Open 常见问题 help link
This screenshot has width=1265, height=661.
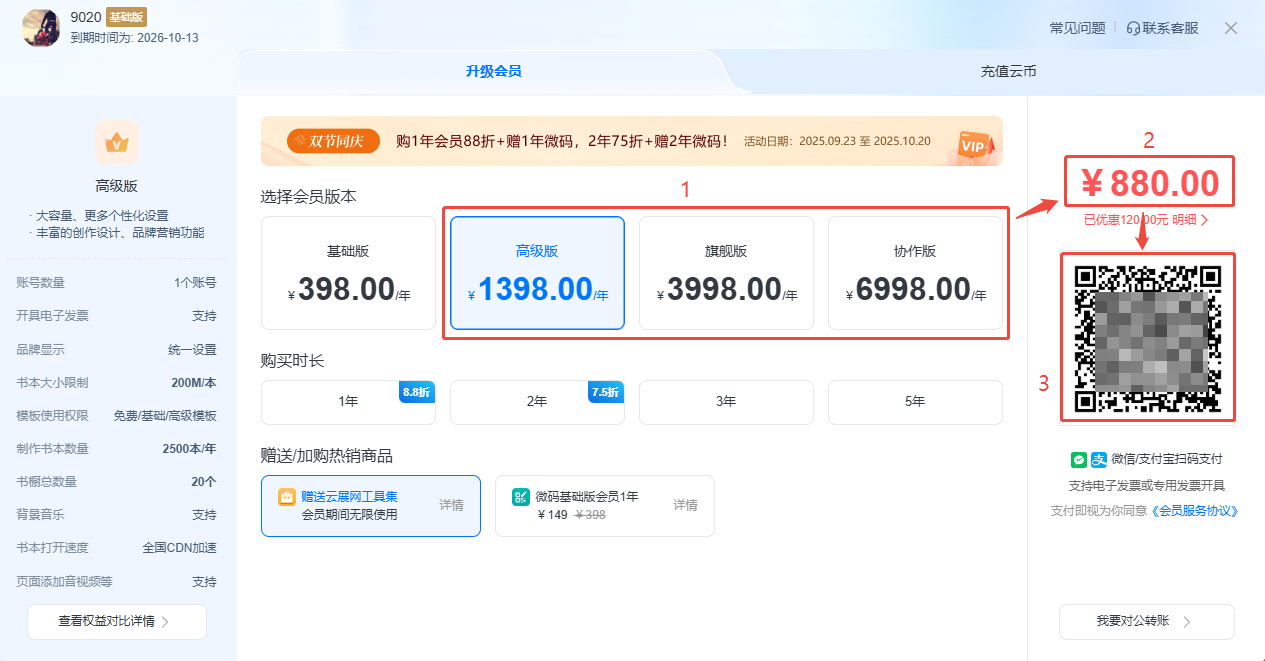[x=1077, y=28]
